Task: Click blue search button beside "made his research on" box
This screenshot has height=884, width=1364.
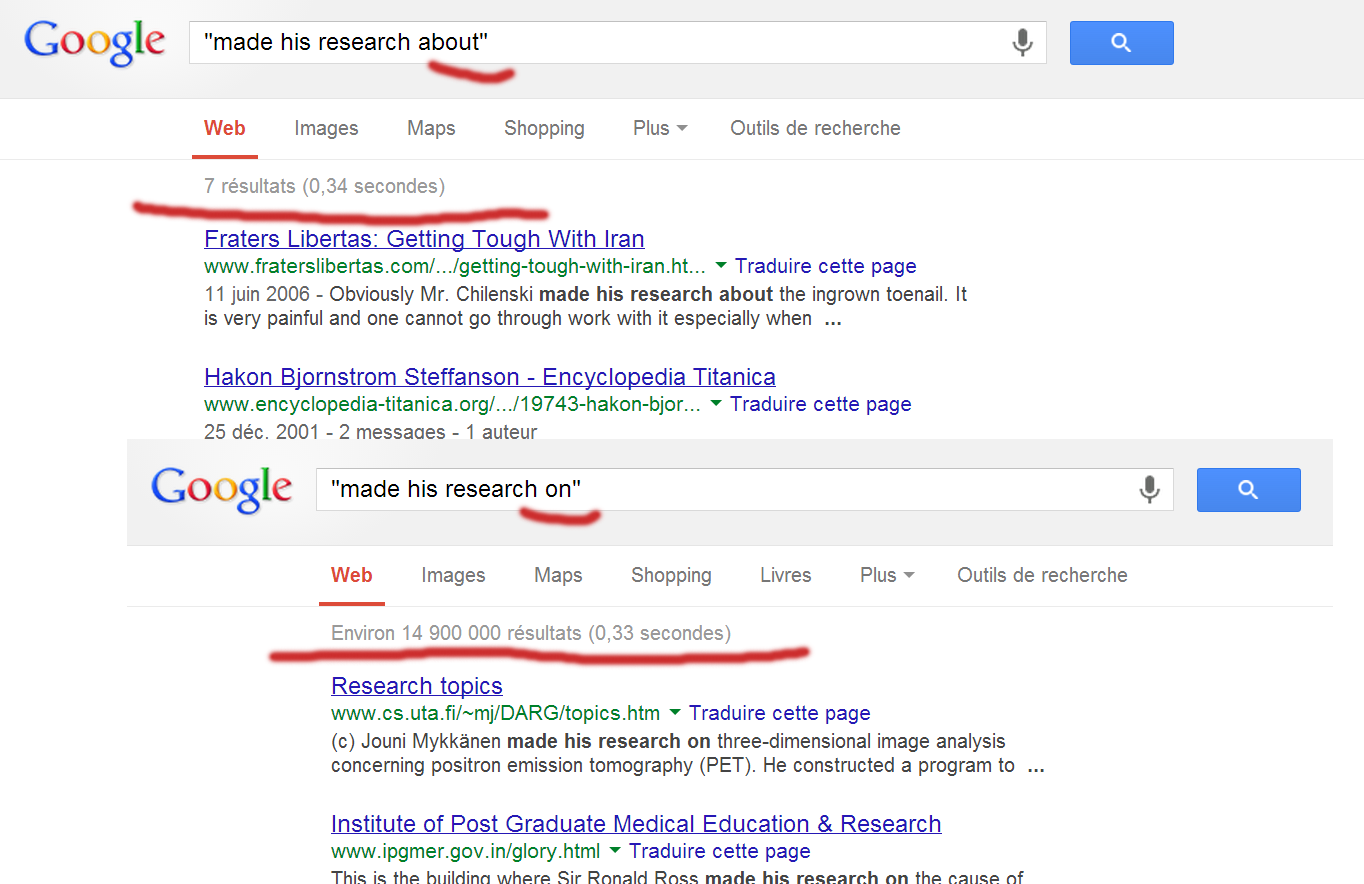Action: click(1248, 489)
